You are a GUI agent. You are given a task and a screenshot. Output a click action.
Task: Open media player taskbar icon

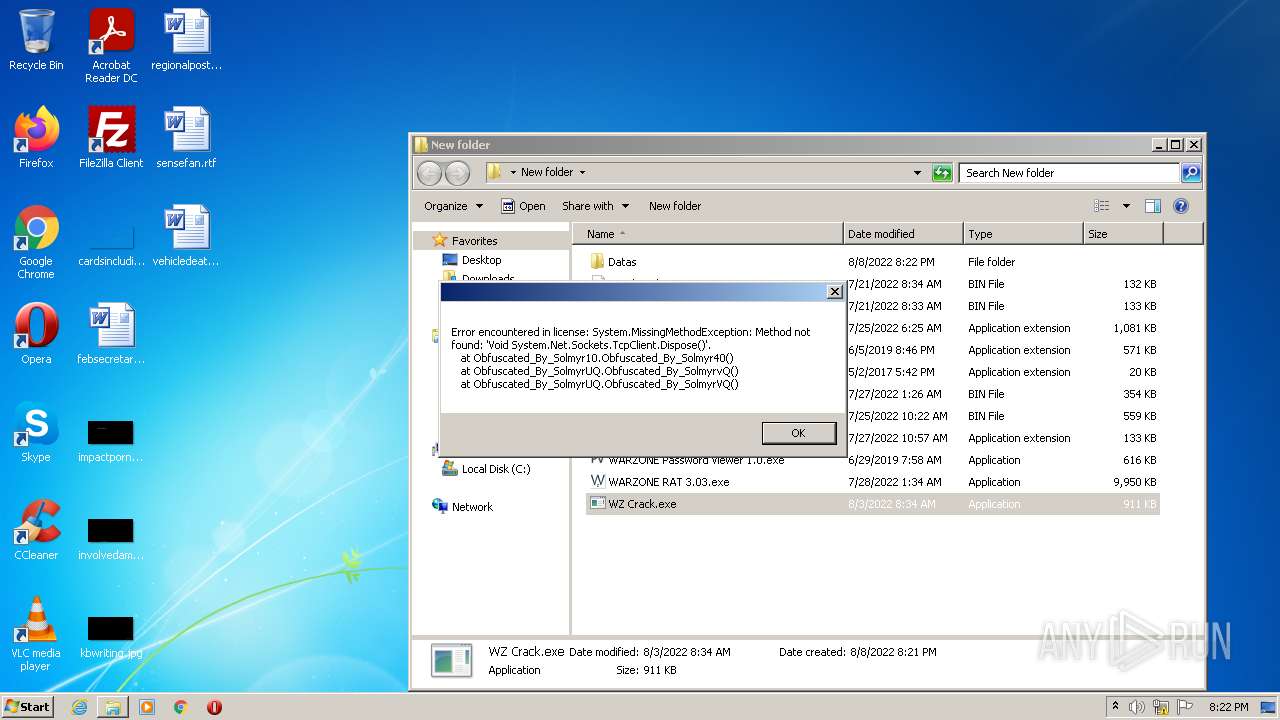click(147, 707)
